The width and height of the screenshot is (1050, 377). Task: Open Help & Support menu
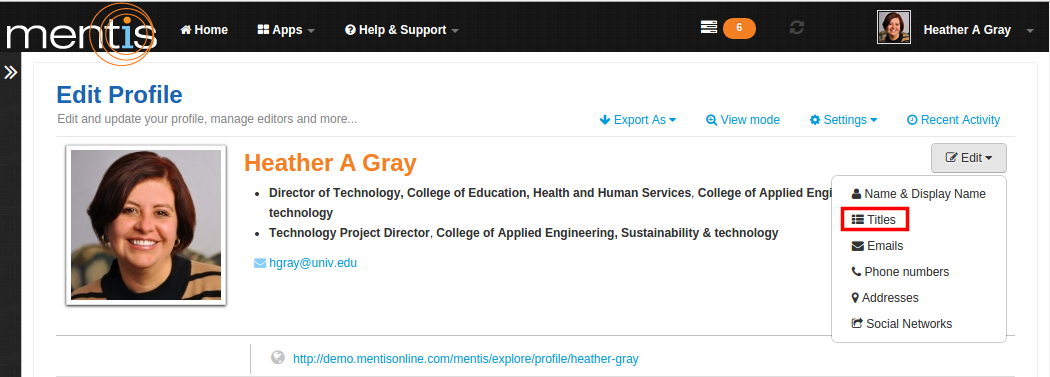tap(402, 30)
